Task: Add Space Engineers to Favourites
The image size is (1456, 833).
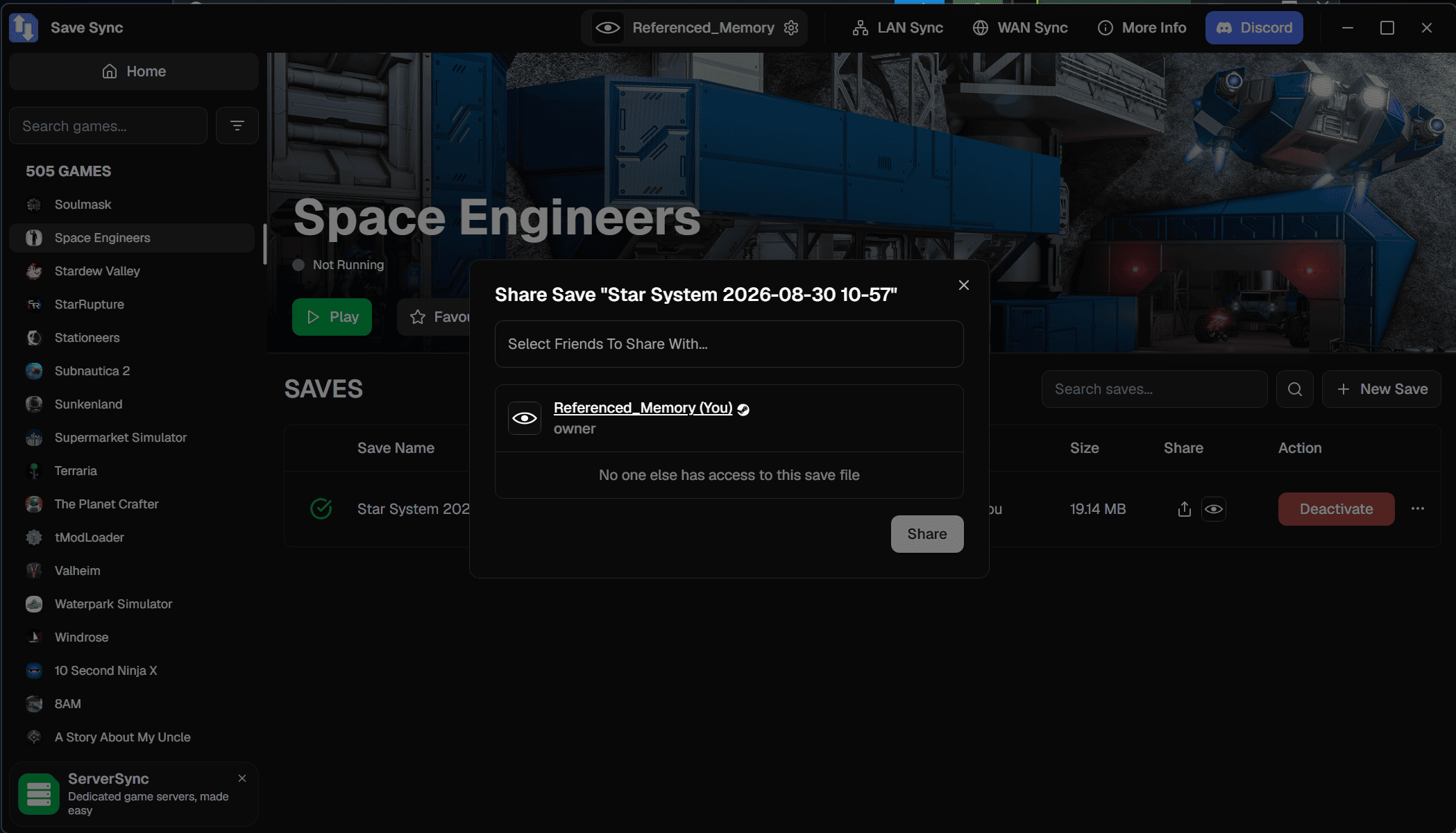Action: (434, 317)
